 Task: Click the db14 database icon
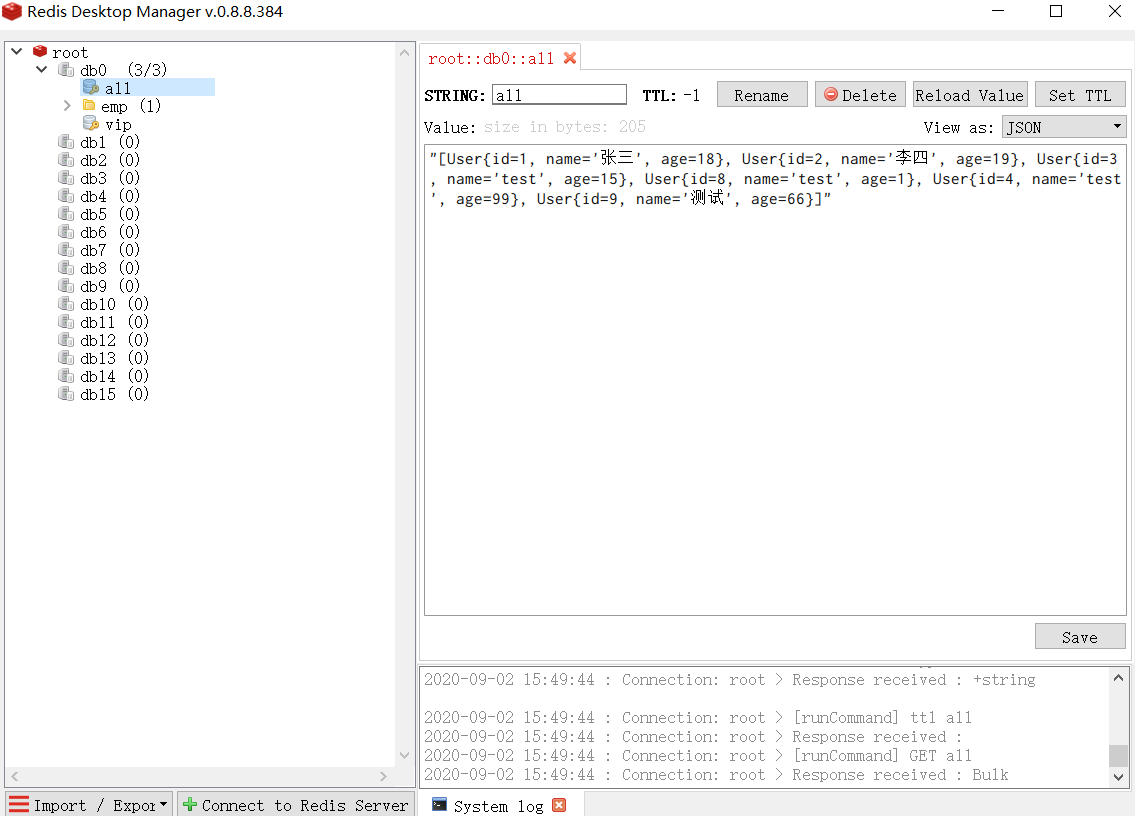click(x=66, y=376)
